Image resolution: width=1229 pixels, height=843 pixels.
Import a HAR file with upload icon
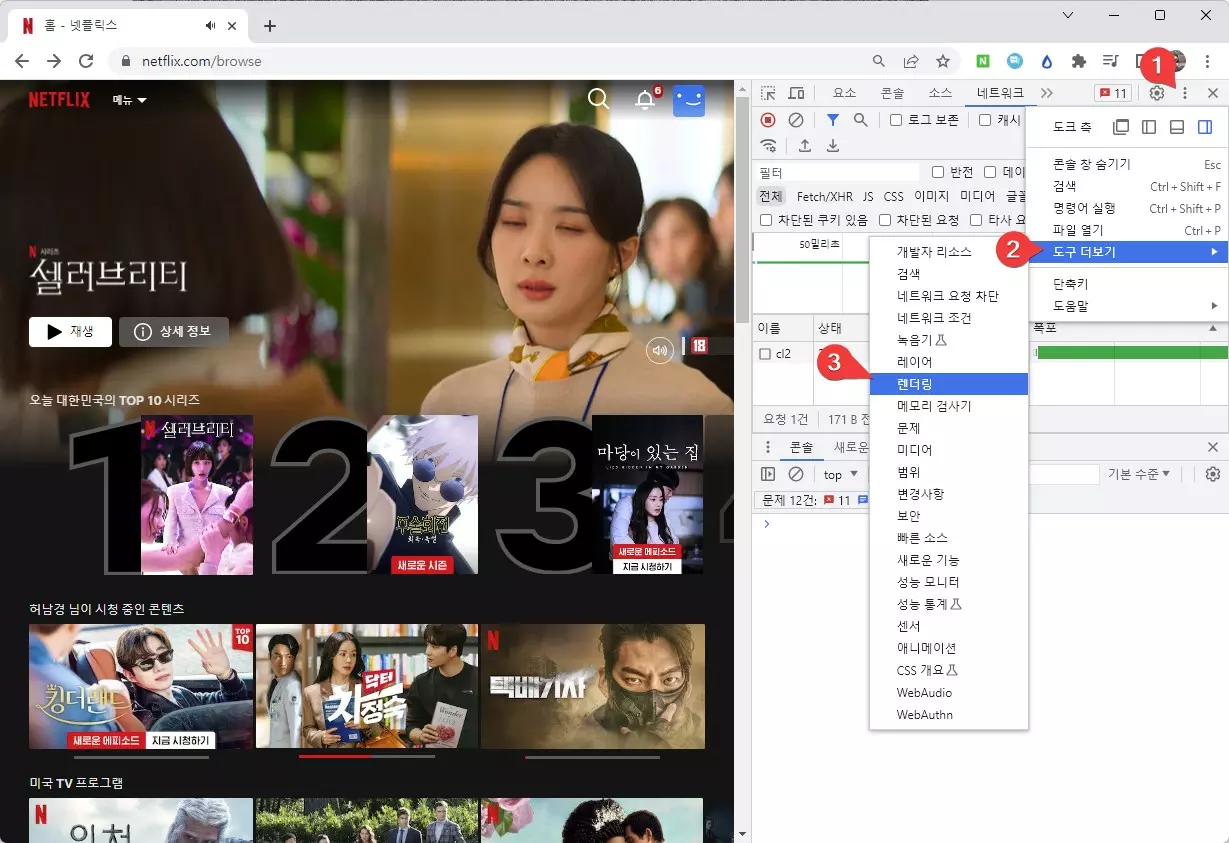click(x=804, y=146)
